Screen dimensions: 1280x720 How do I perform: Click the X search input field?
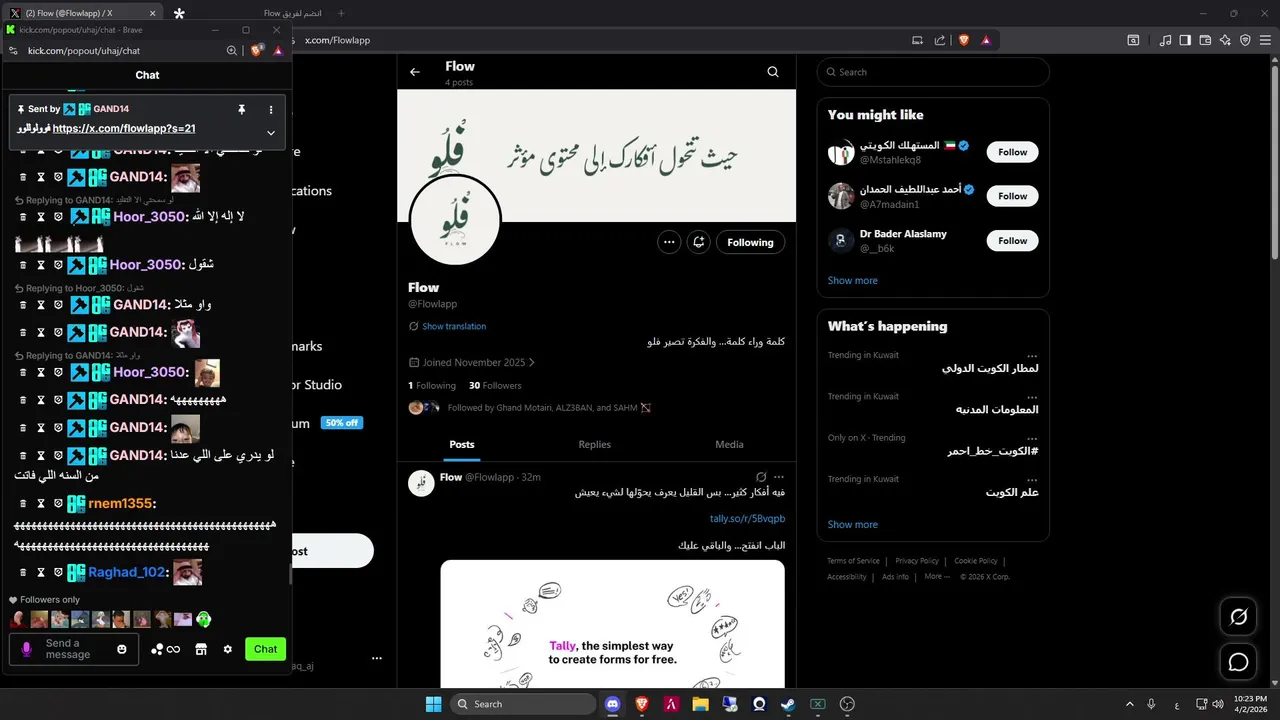[933, 72]
